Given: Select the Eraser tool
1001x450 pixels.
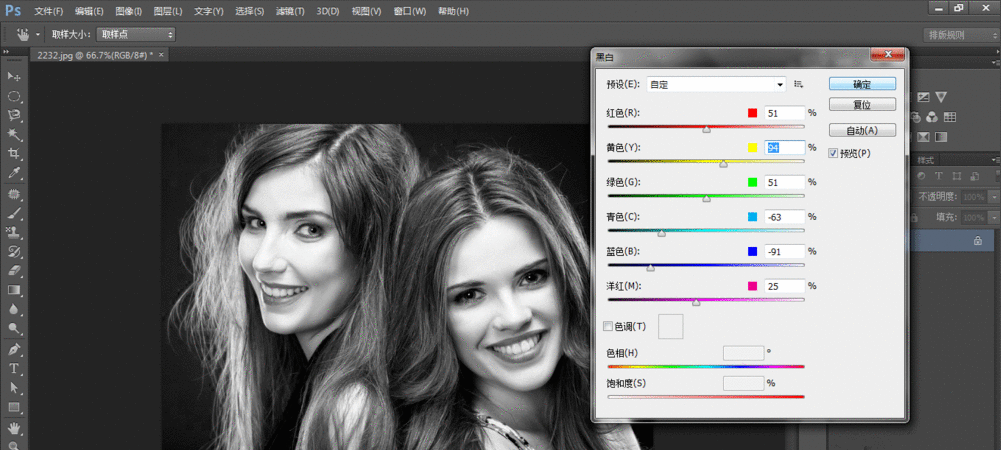Looking at the screenshot, I should pyautogui.click(x=14, y=270).
